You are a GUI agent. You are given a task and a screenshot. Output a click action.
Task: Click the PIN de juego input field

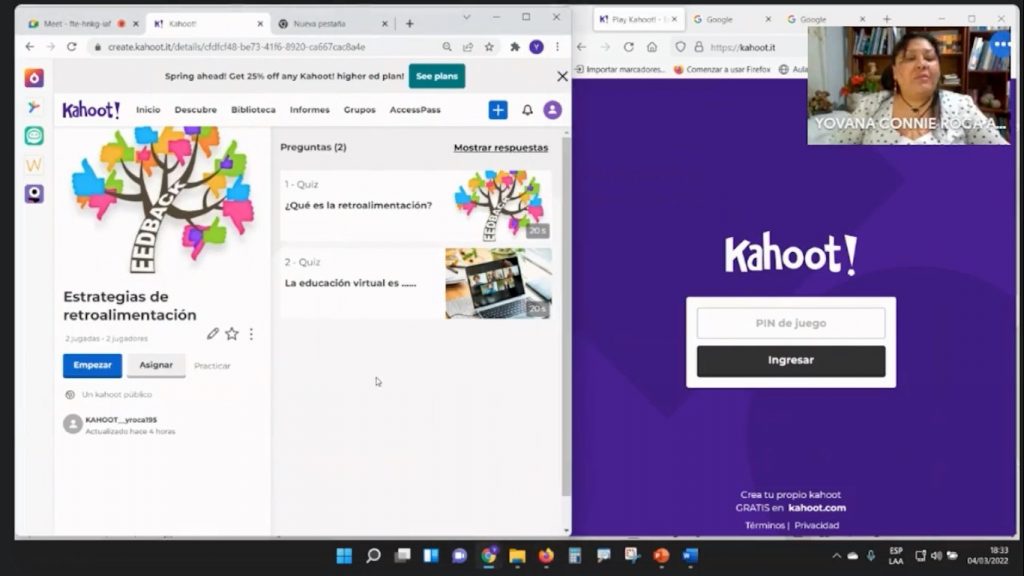point(790,323)
